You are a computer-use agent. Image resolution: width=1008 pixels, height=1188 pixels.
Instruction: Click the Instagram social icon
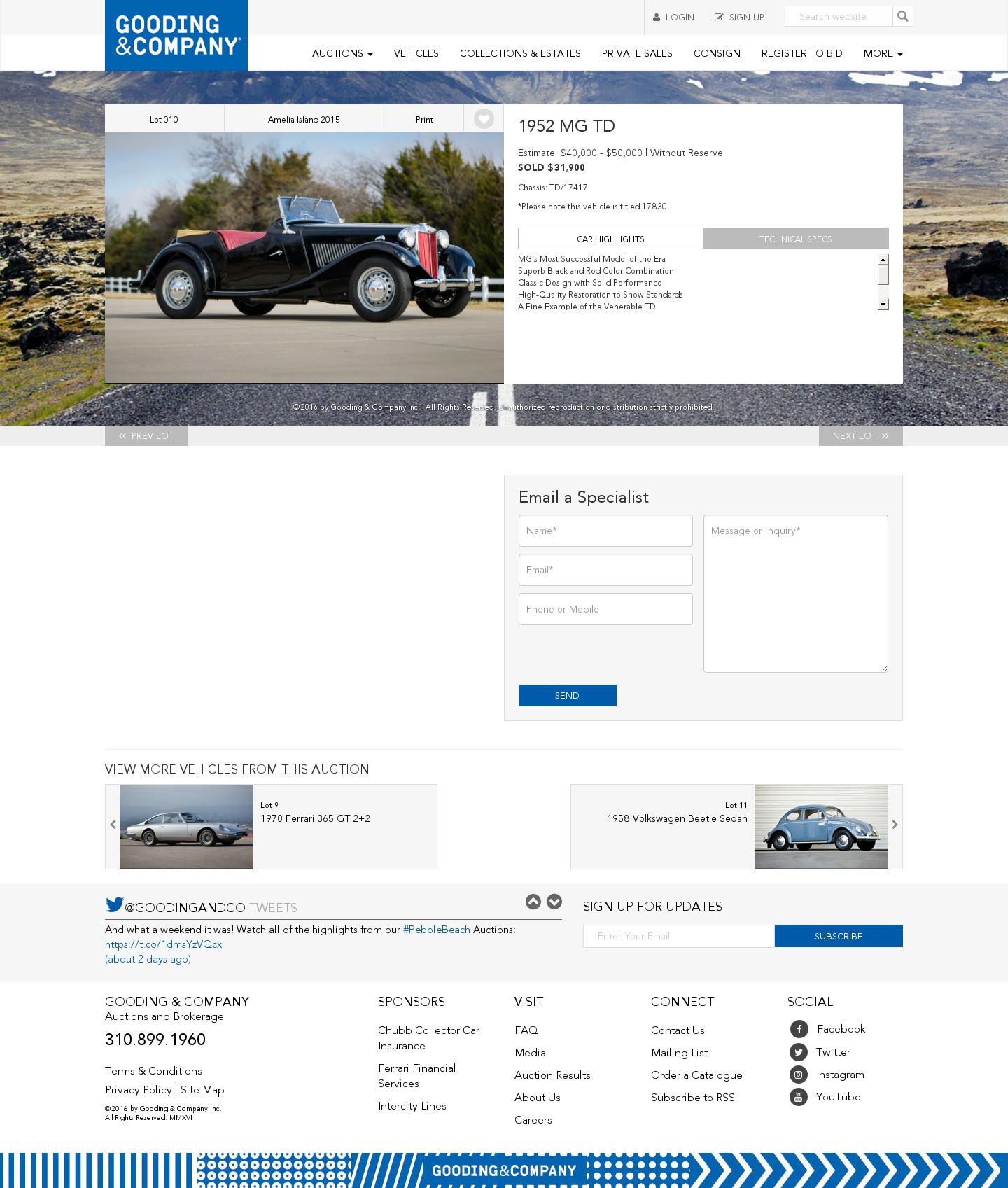click(799, 1075)
